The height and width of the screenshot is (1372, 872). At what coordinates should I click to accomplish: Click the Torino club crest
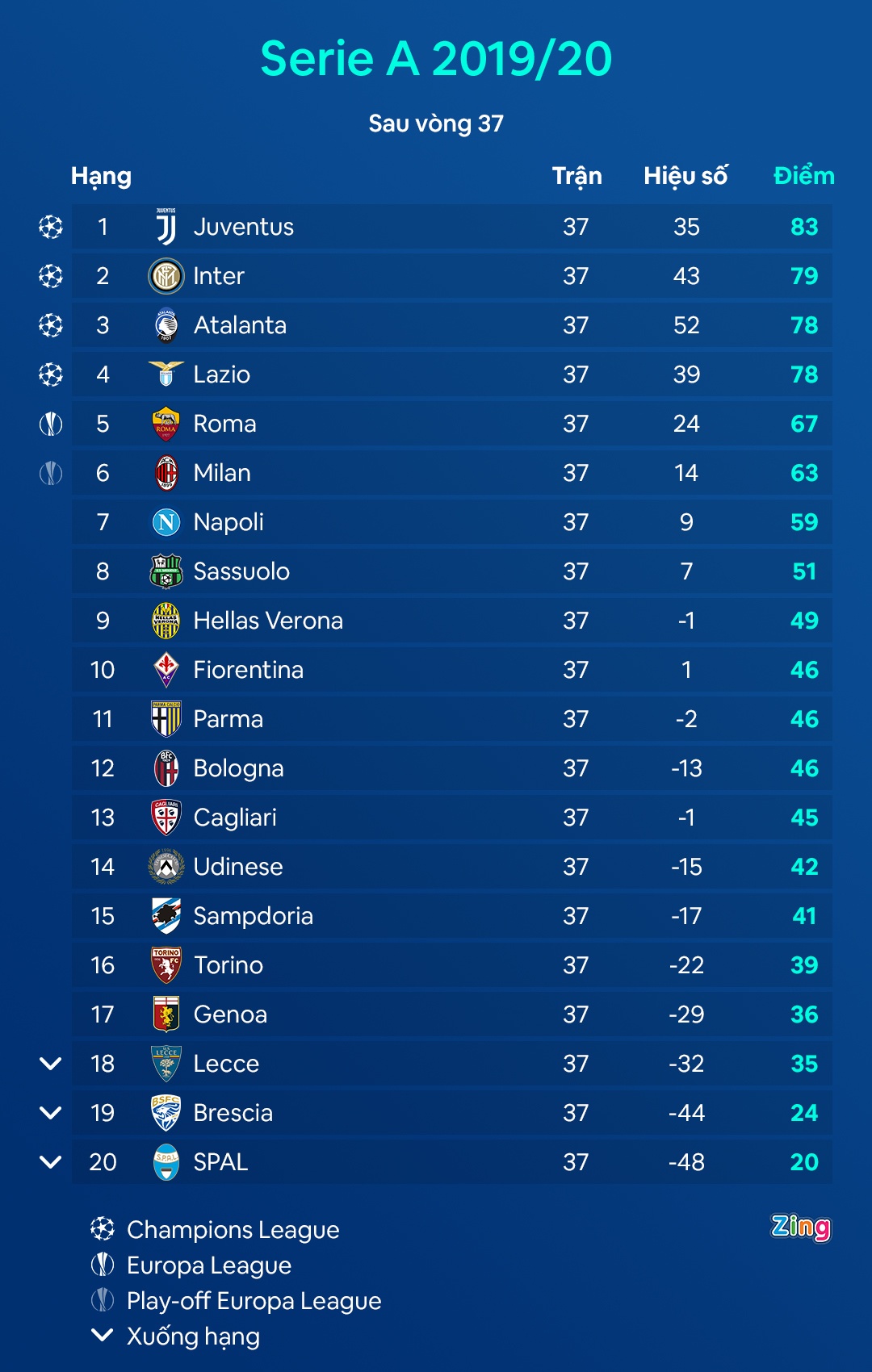[x=166, y=965]
